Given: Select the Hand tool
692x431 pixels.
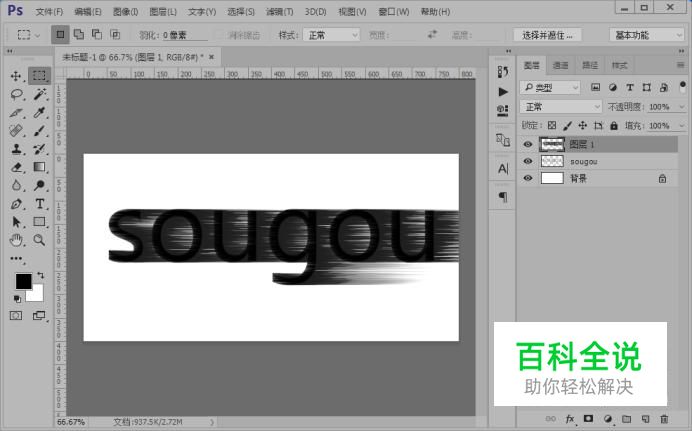Looking at the screenshot, I should tap(16, 240).
